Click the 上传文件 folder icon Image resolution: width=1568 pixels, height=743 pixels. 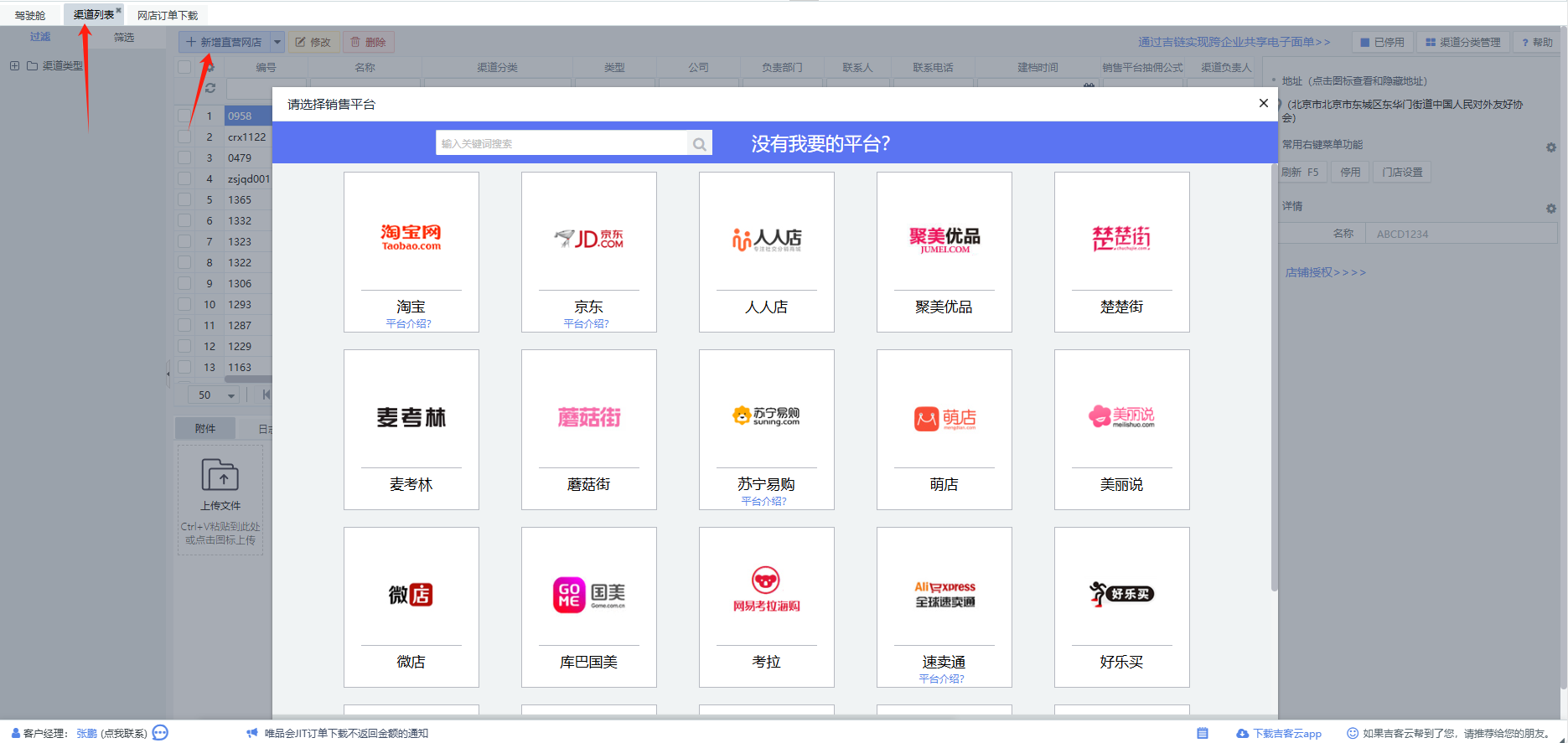tap(220, 475)
